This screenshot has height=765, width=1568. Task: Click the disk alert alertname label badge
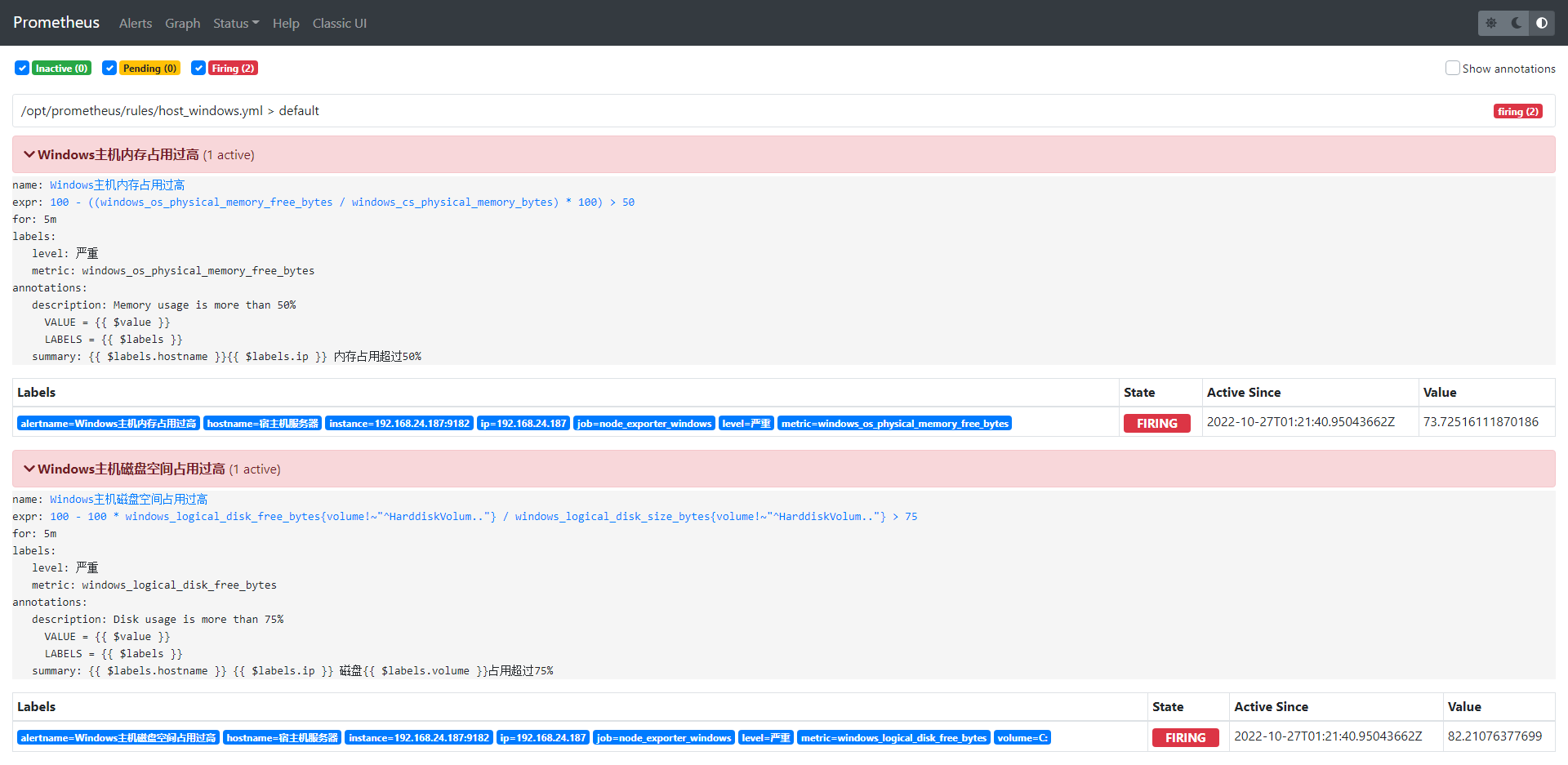point(118,737)
